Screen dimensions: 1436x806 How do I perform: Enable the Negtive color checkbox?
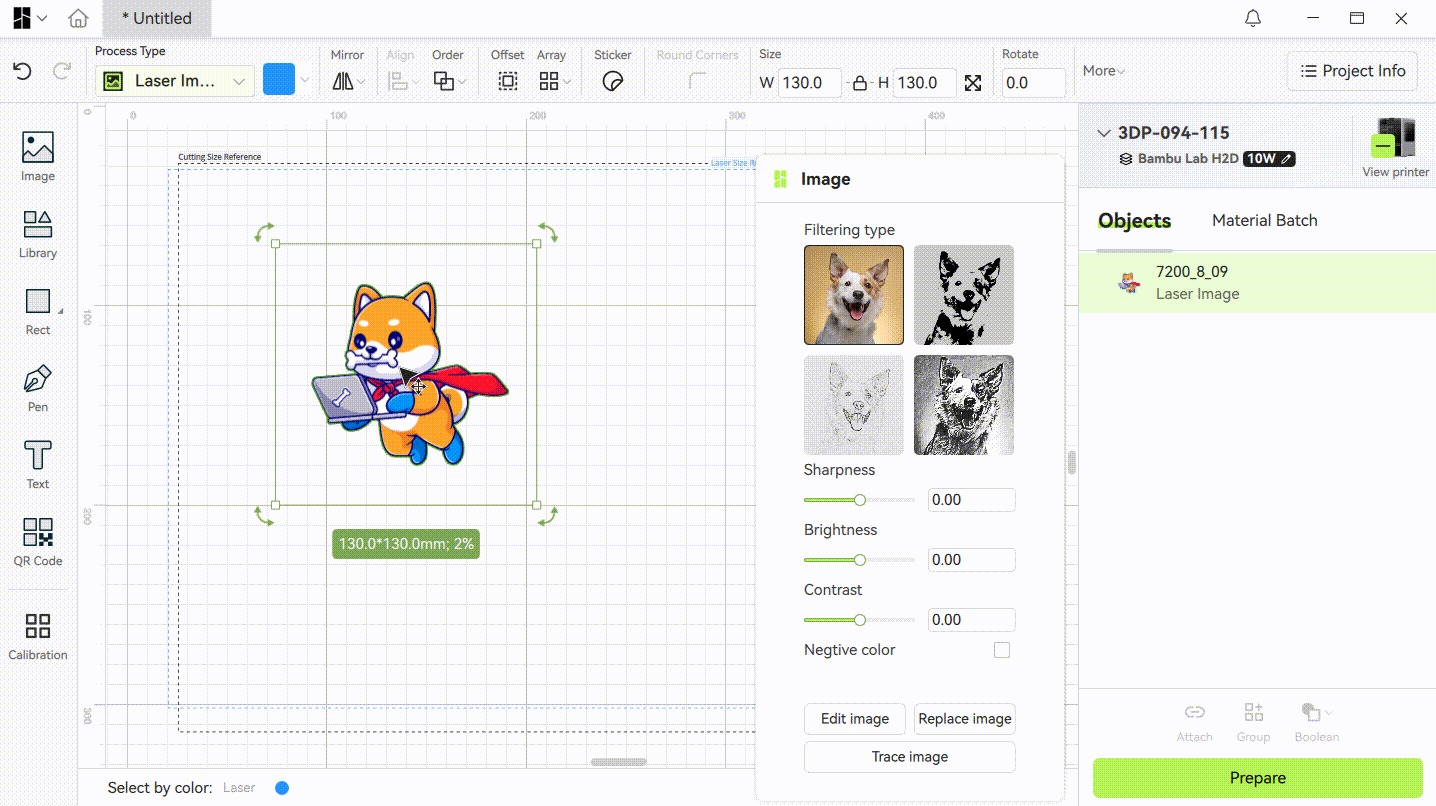point(1002,650)
